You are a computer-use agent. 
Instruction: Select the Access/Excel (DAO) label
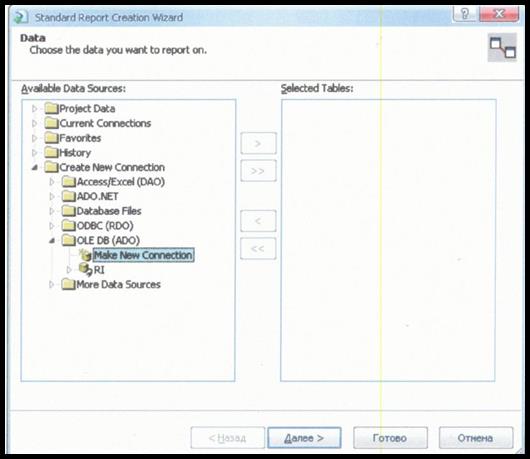point(121,182)
